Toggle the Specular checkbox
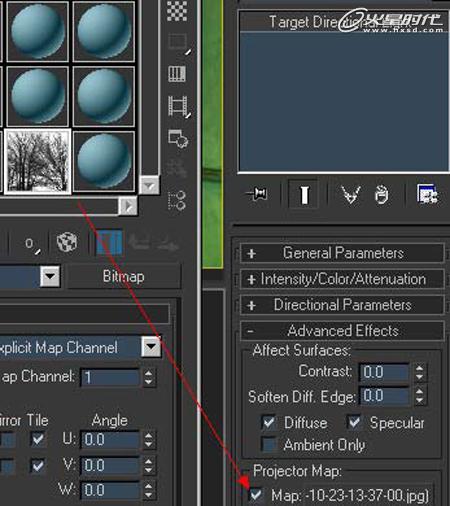 click(354, 422)
